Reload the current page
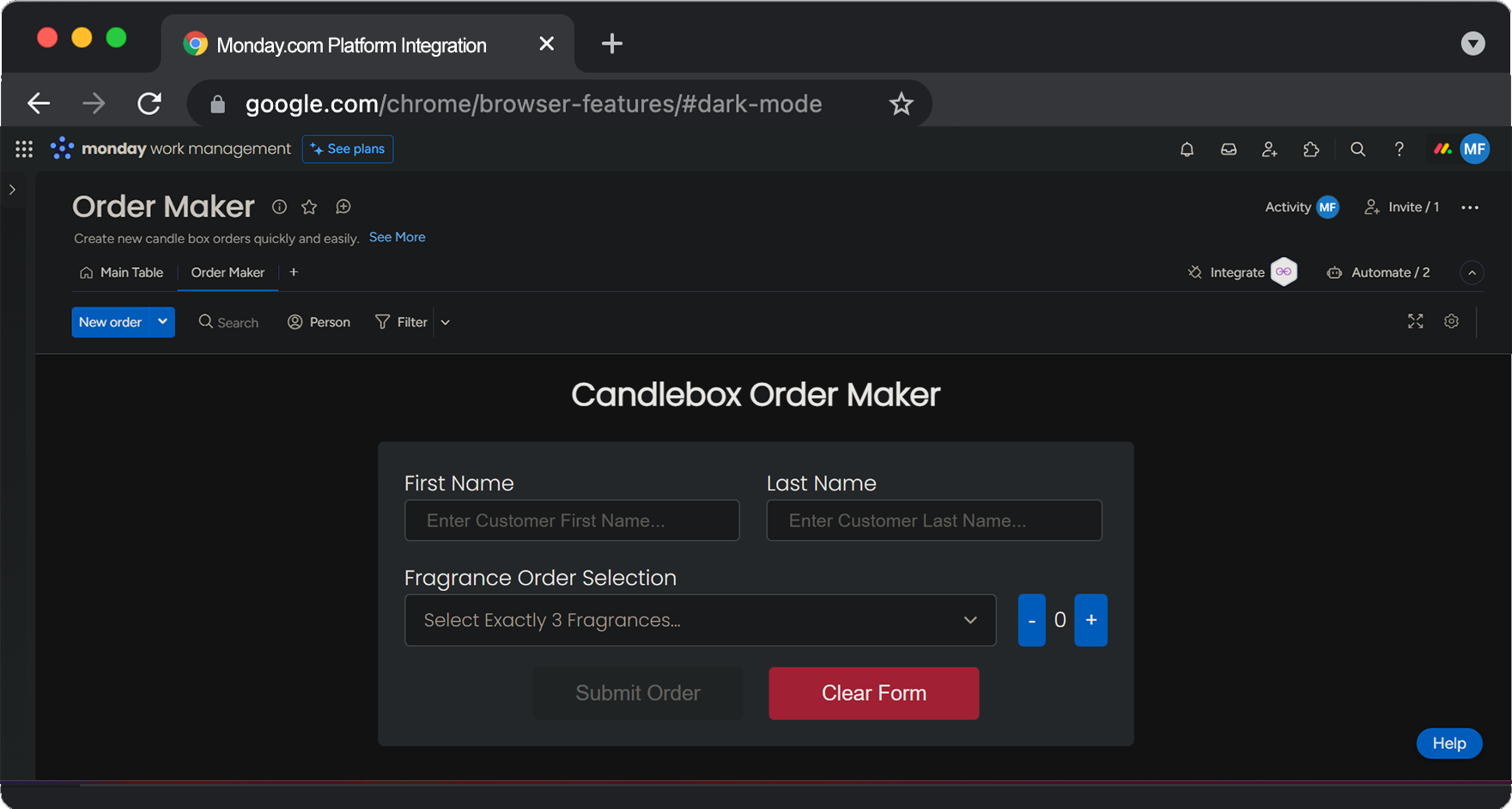The image size is (1512, 809). pos(149,104)
